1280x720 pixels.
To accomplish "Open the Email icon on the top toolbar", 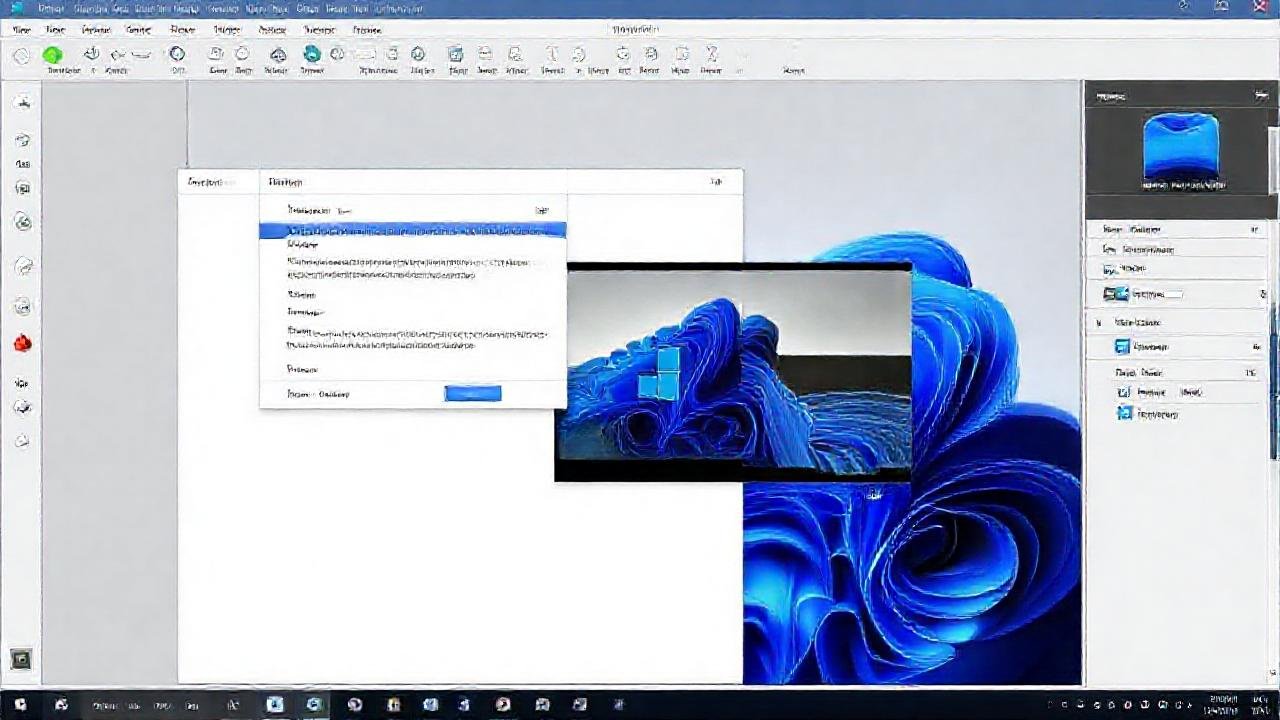I will click(x=486, y=57).
